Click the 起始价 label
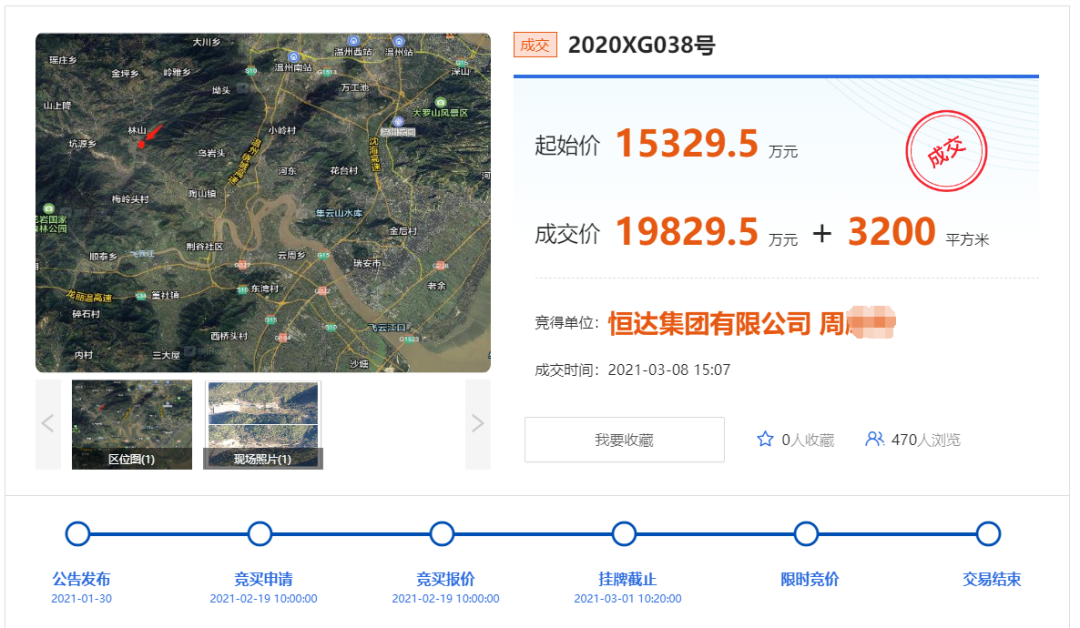This screenshot has width=1080, height=628. pyautogui.click(x=568, y=146)
